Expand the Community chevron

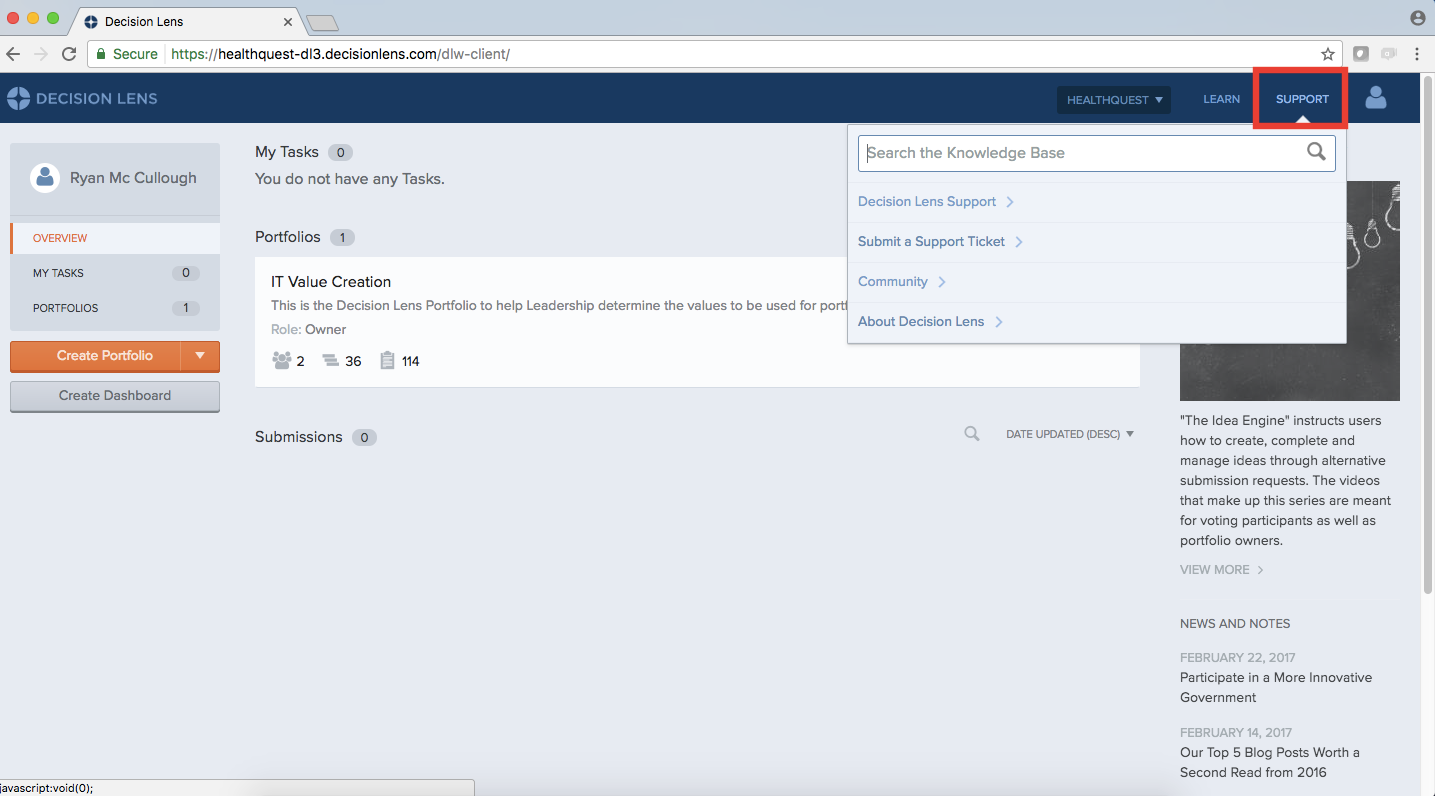pos(942,282)
